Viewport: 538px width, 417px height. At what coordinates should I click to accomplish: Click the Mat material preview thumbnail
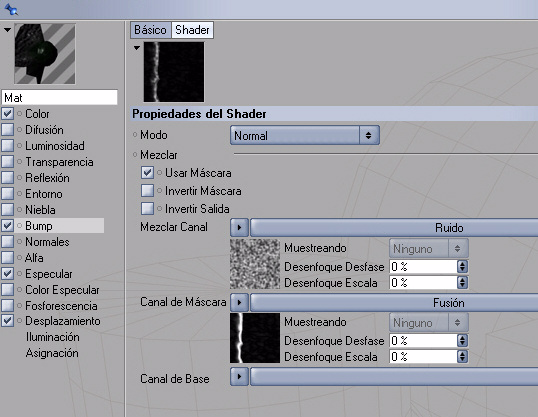pos(45,54)
